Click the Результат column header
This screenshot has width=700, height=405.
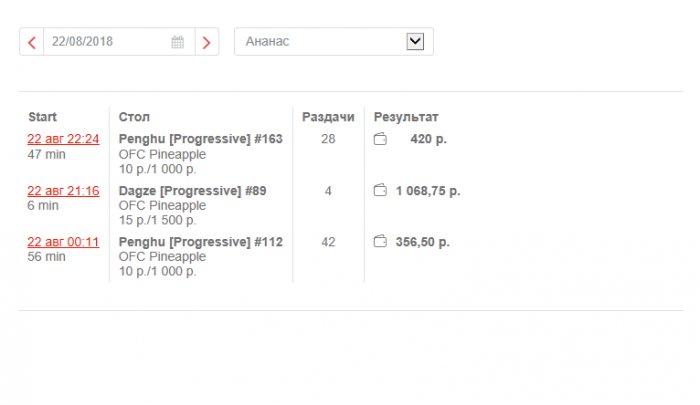(x=406, y=117)
